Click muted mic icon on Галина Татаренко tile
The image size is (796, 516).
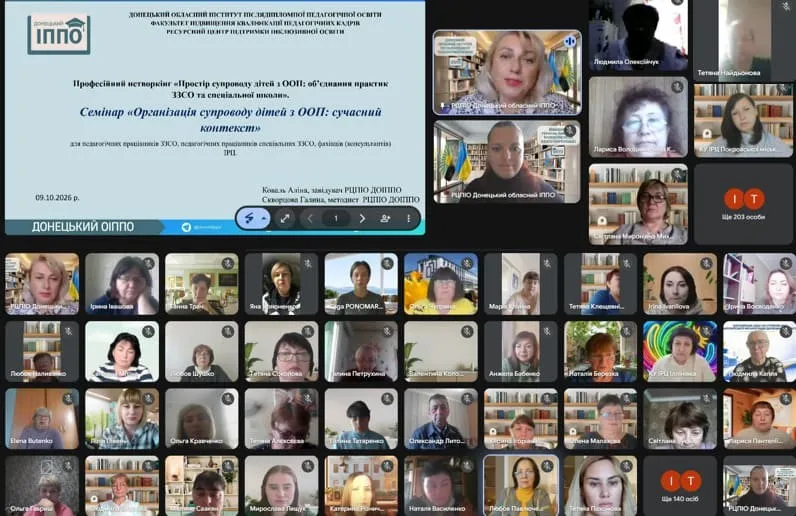tap(387, 399)
